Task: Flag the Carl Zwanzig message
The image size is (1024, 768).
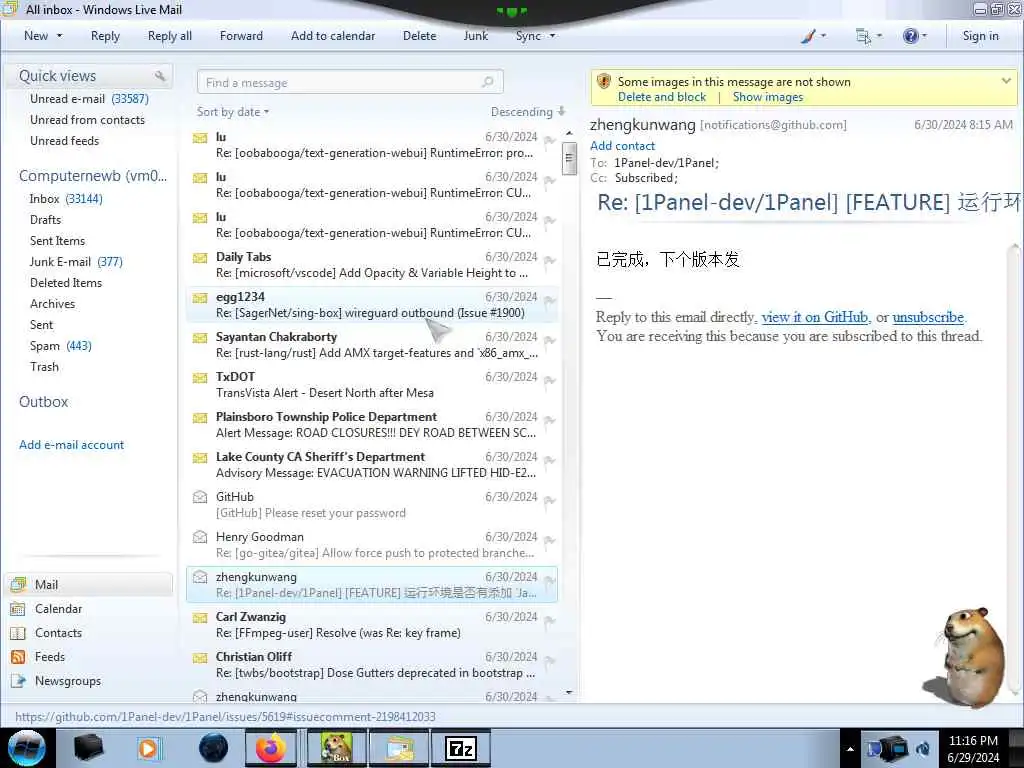Action: (x=550, y=620)
